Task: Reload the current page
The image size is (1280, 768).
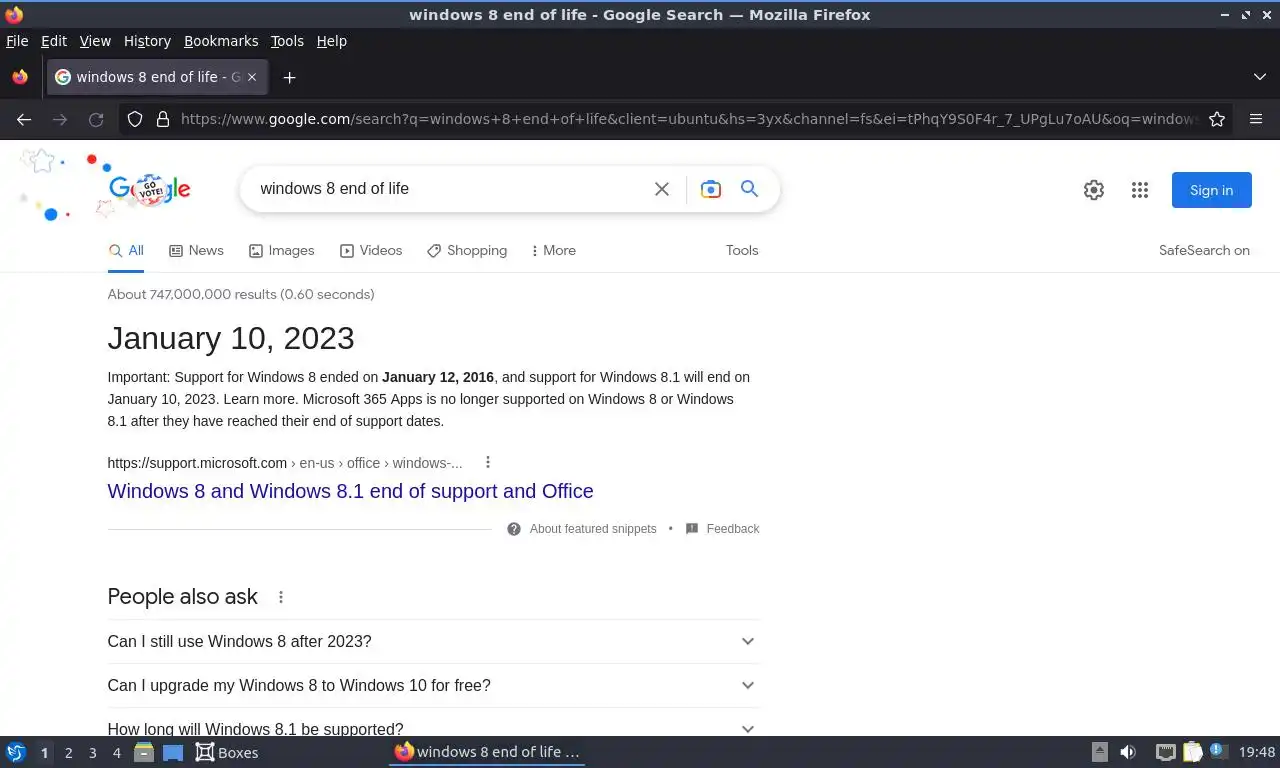Action: (96, 119)
